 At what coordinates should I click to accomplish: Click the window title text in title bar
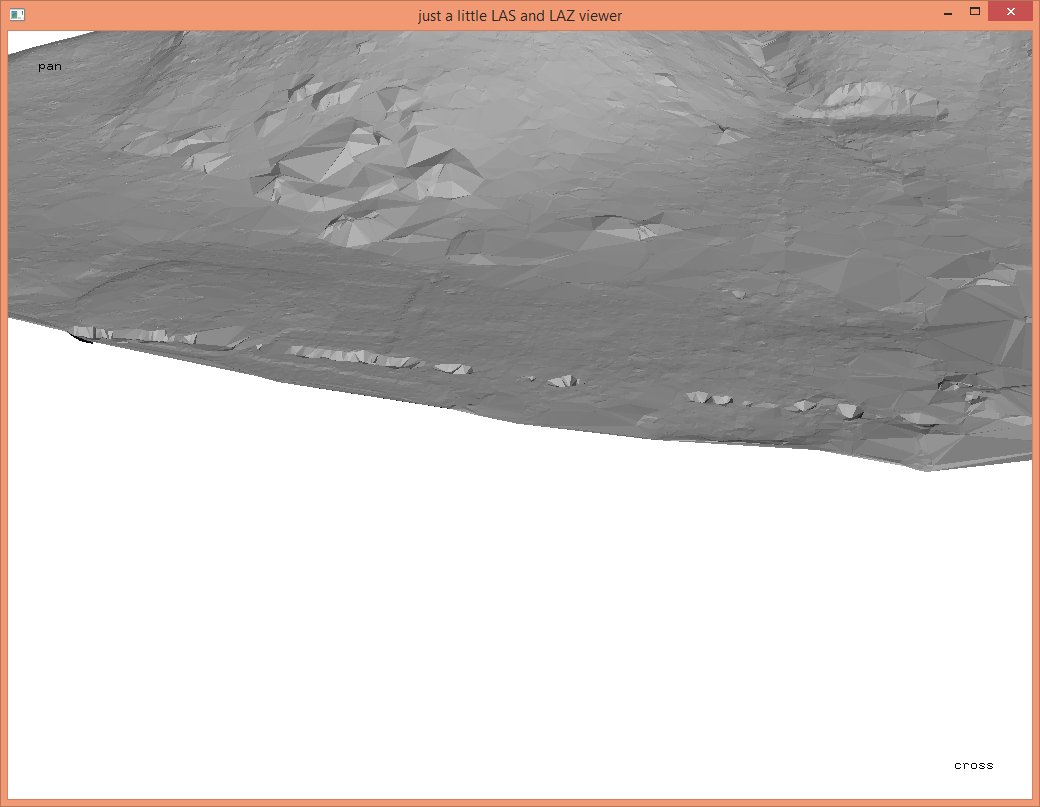520,16
